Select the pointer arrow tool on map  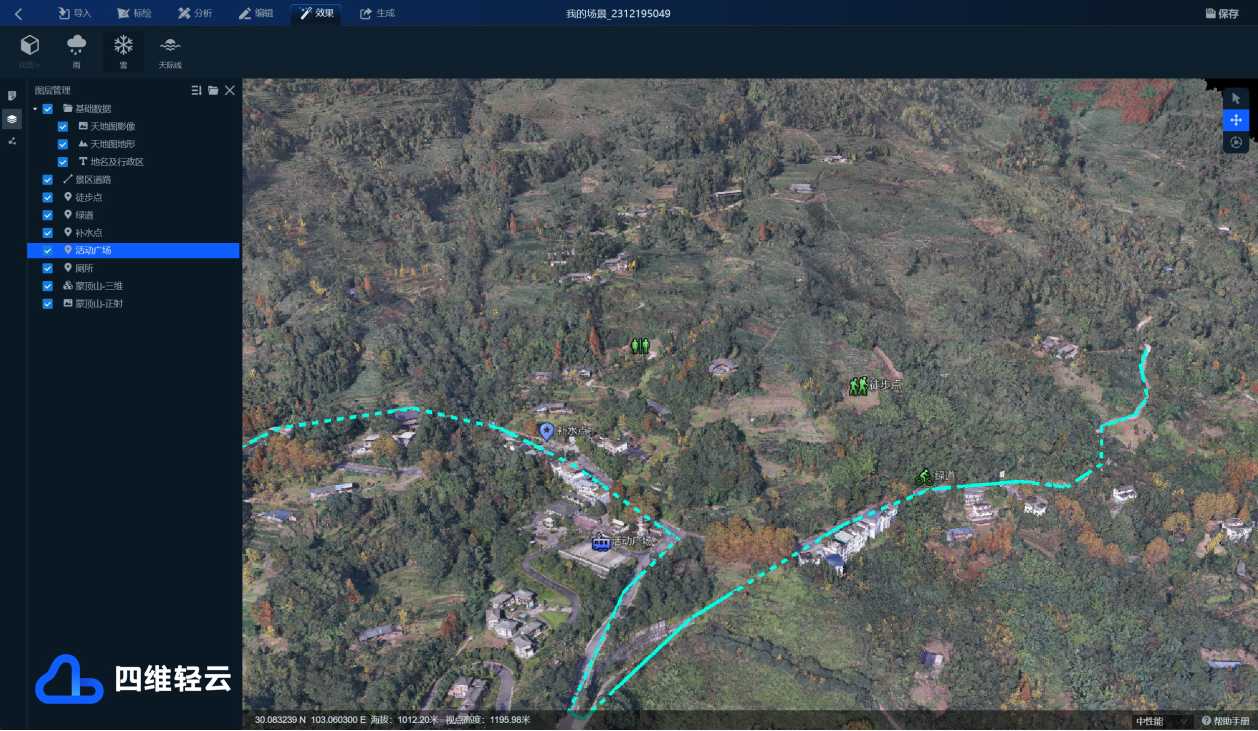pyautogui.click(x=1236, y=98)
